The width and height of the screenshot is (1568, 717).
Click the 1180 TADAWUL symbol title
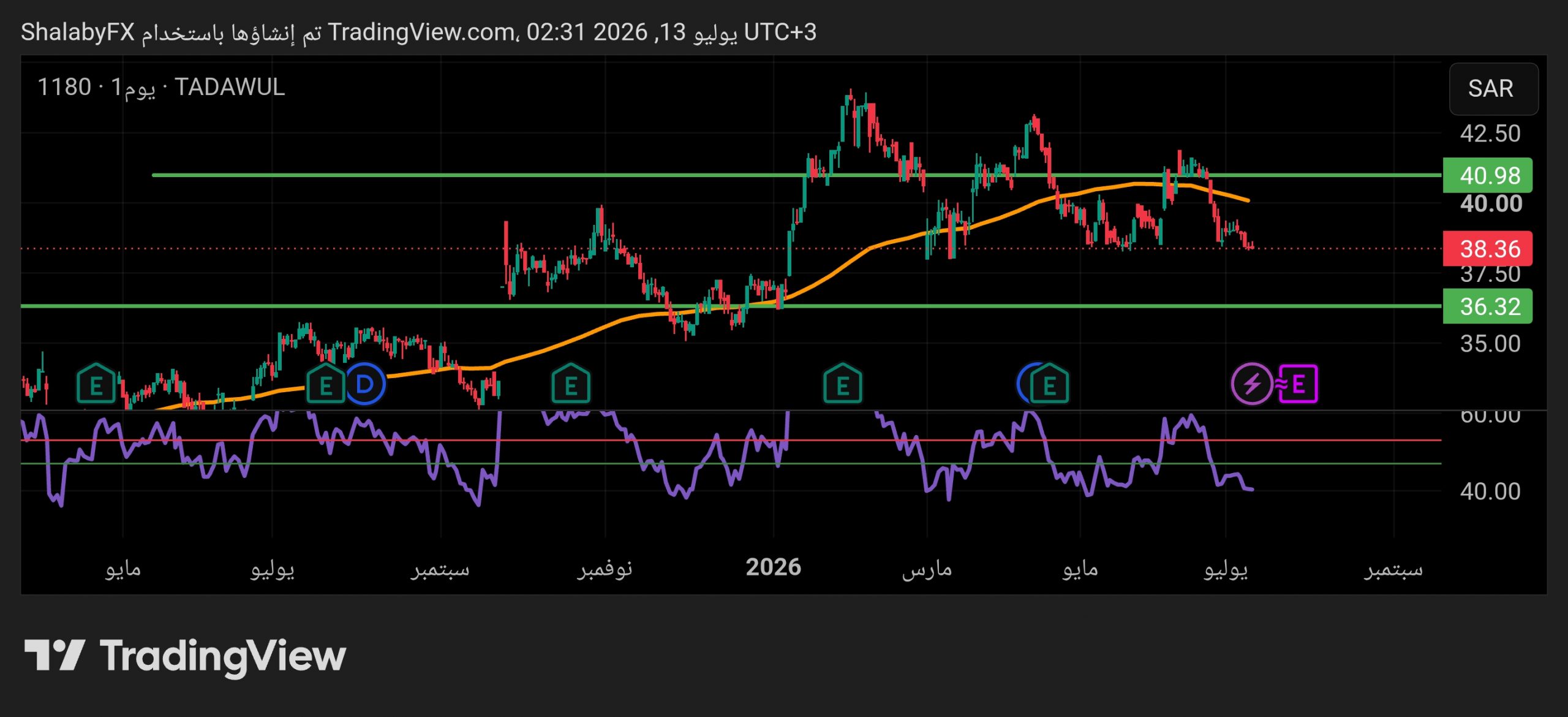pyautogui.click(x=161, y=88)
